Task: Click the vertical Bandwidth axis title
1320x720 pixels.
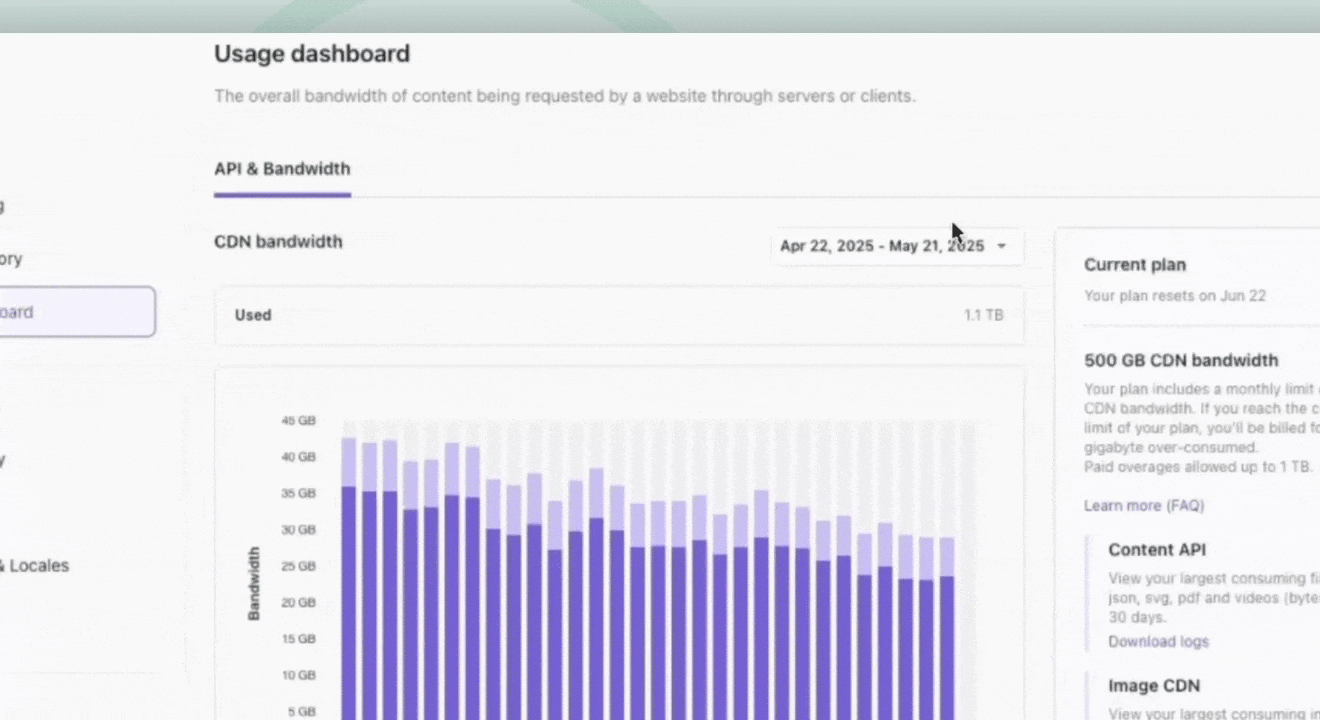Action: [x=254, y=583]
